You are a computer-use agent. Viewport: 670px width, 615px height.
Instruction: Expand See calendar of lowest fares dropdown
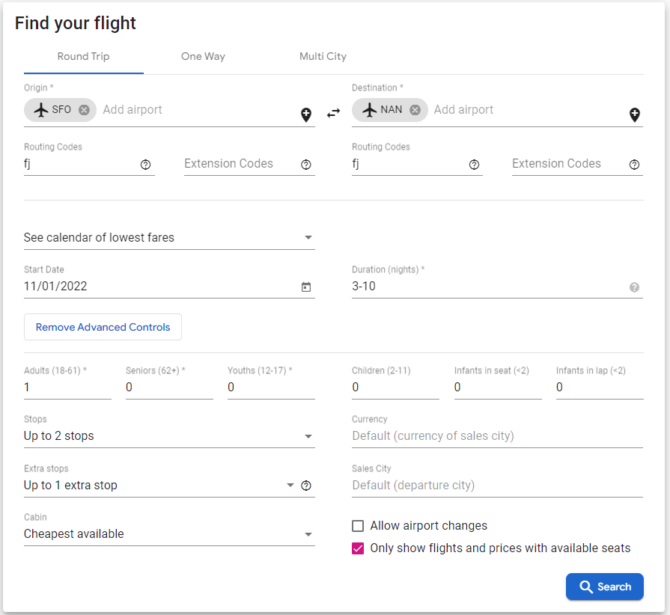[x=169, y=238]
